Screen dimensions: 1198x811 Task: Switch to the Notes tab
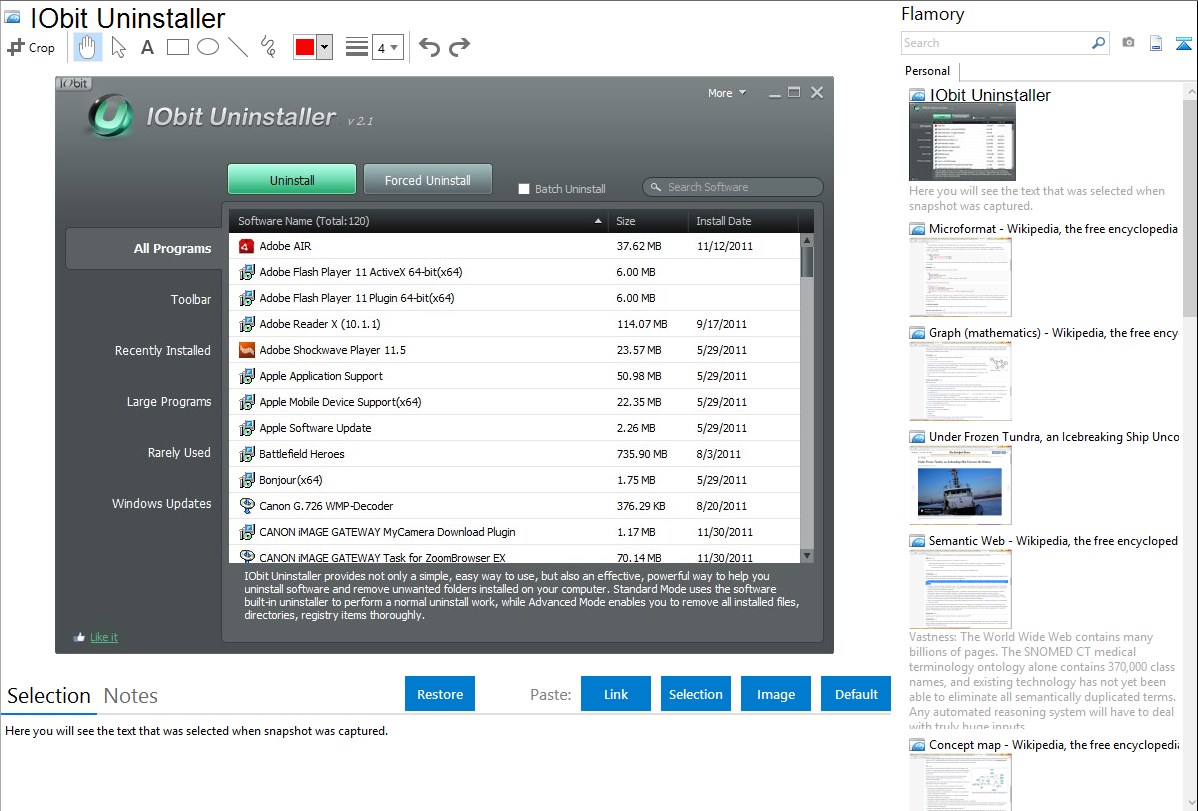coord(131,696)
